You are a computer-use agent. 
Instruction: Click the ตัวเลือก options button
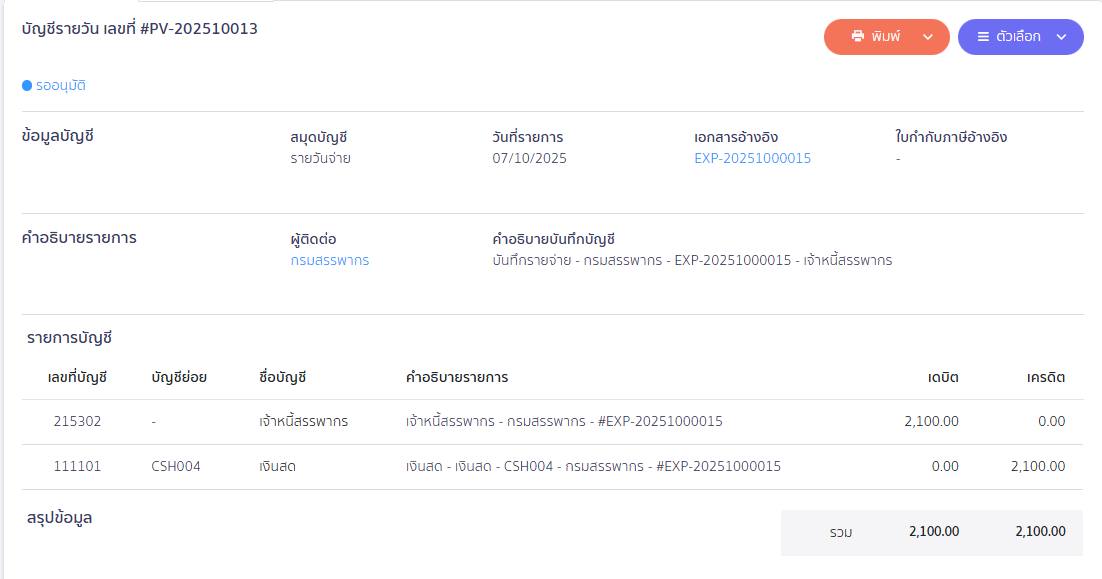pos(1015,36)
